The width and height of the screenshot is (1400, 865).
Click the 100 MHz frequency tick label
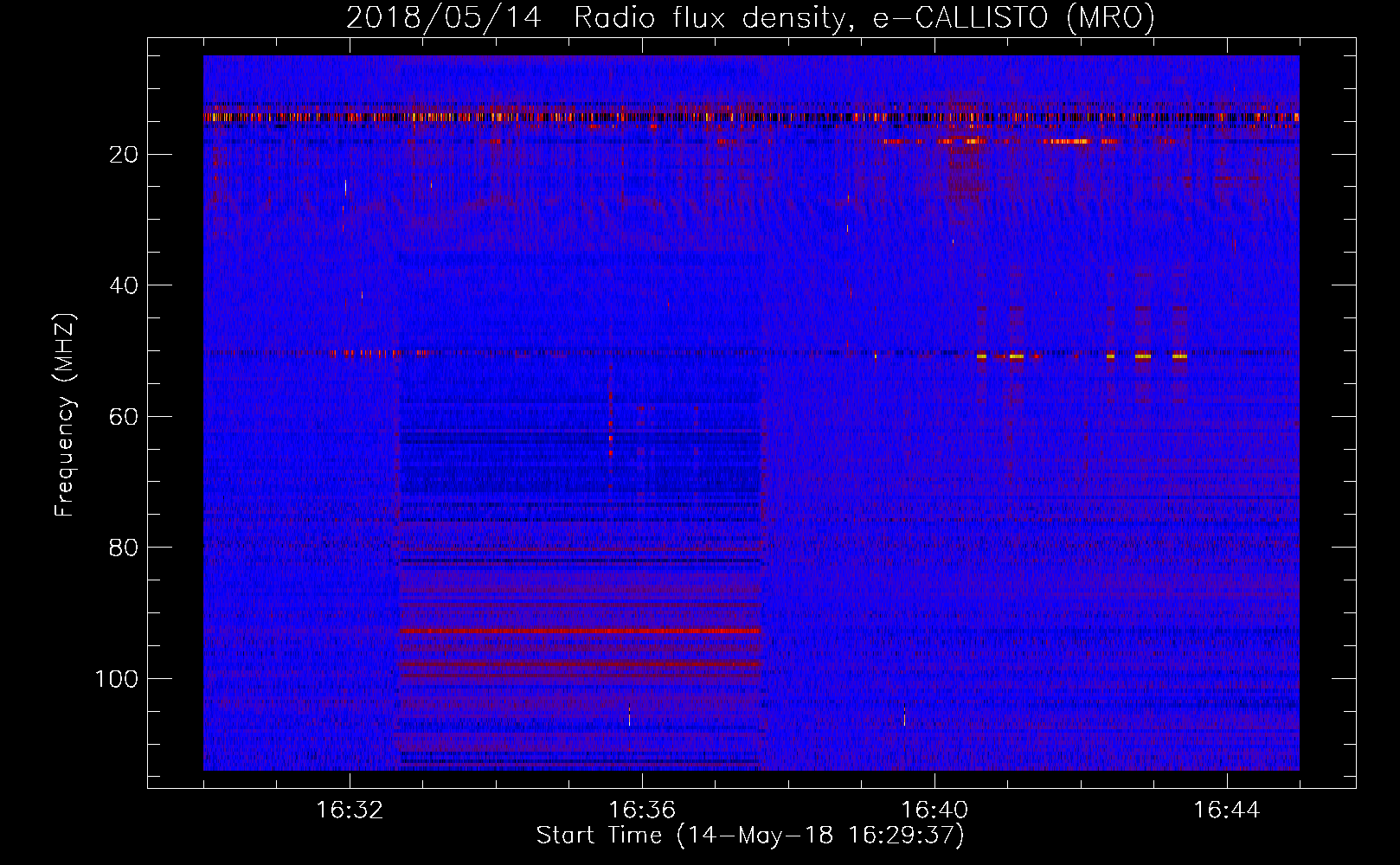(x=117, y=679)
